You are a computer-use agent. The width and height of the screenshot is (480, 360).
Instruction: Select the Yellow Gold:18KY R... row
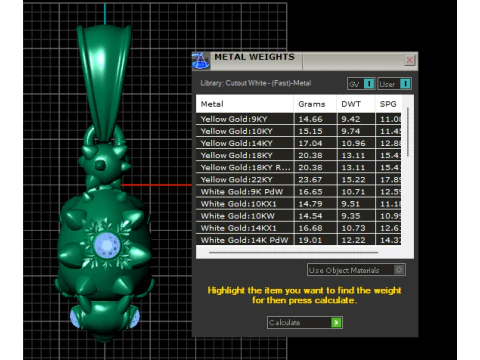point(299,167)
